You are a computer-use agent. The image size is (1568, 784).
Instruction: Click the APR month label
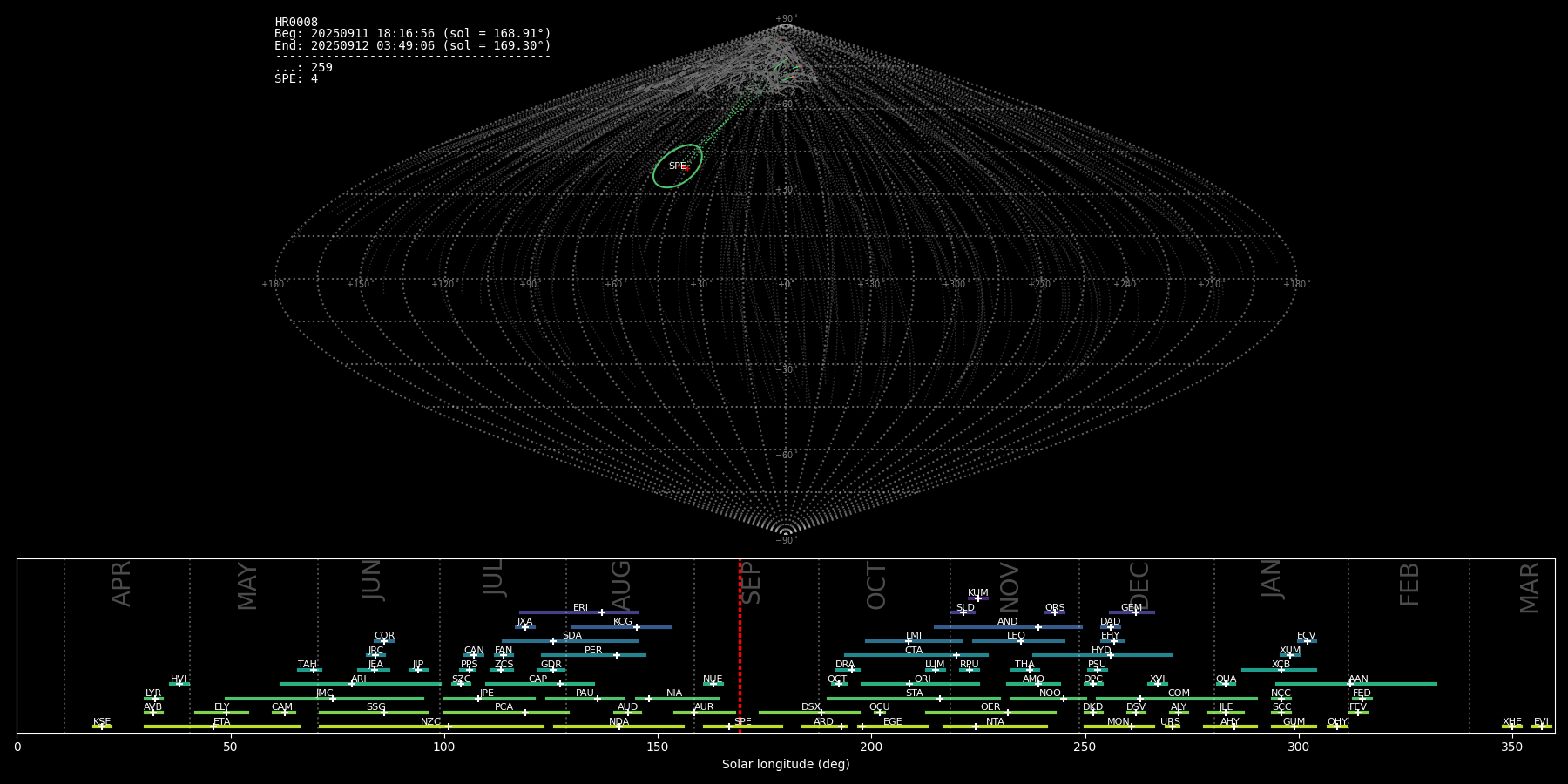point(121,584)
